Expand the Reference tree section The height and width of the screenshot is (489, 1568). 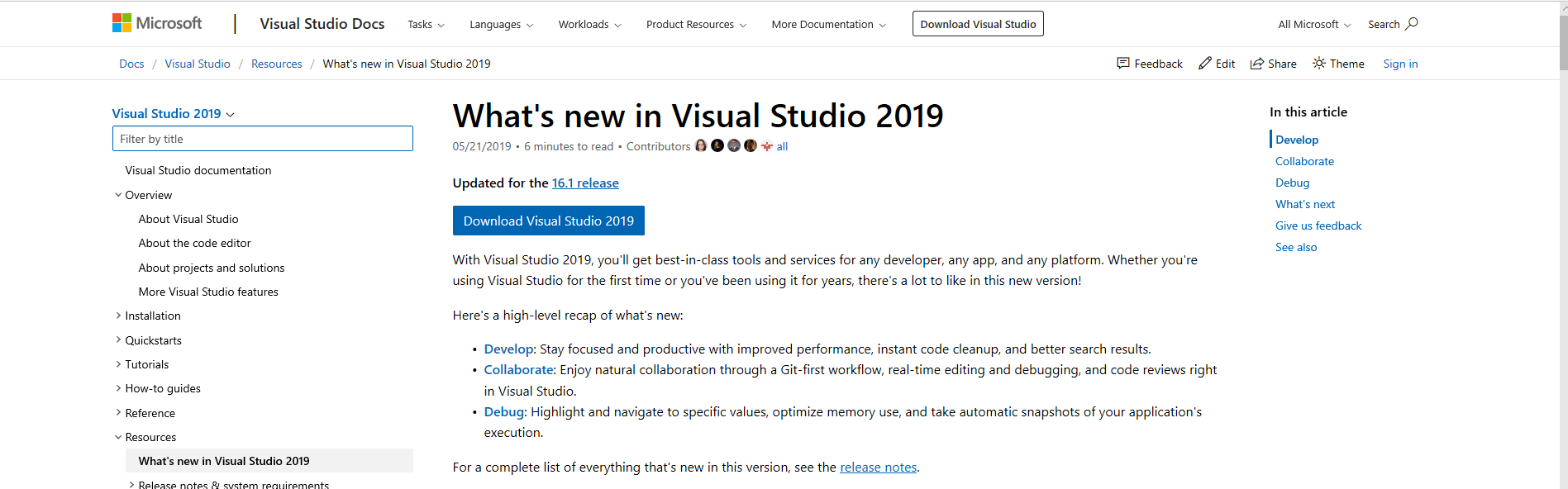pos(118,413)
